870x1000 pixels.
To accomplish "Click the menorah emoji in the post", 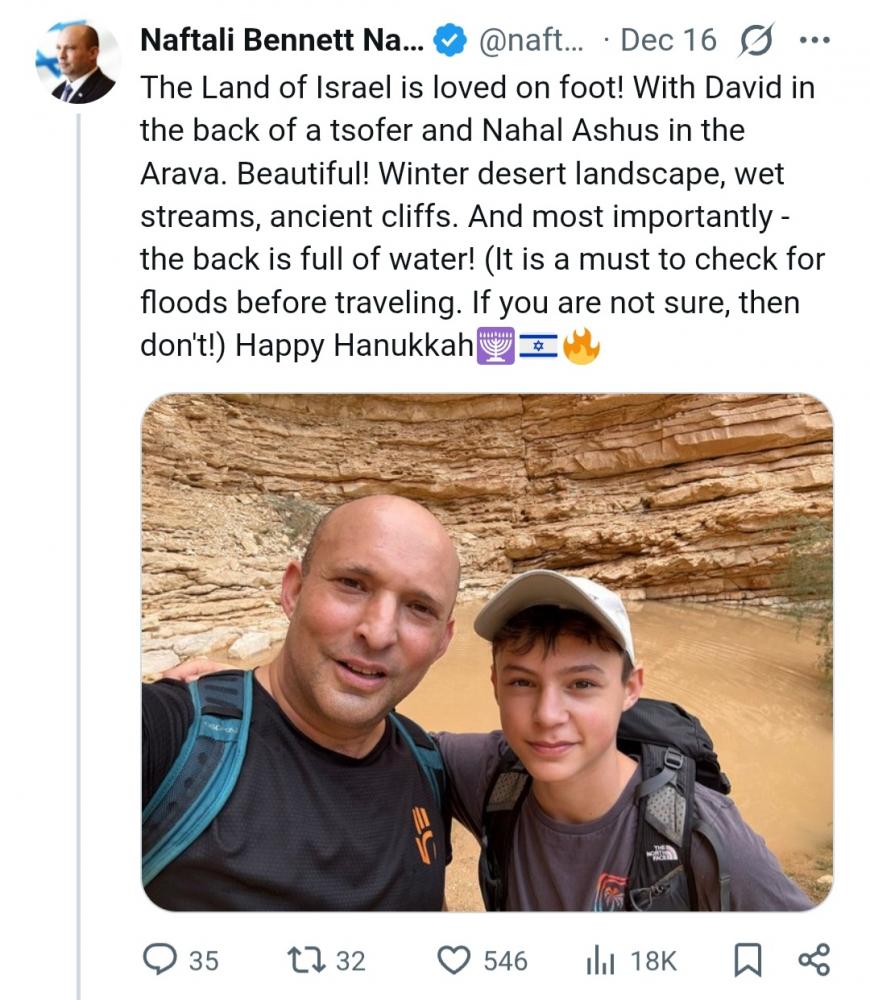I will pos(497,346).
